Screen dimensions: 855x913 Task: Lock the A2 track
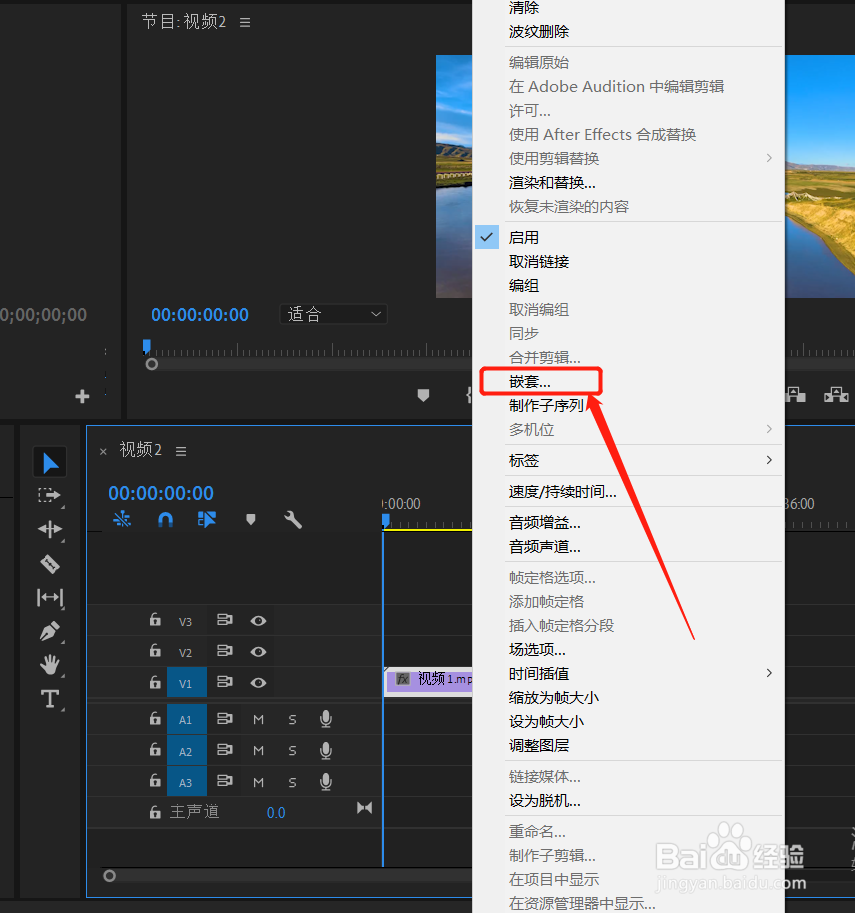click(x=155, y=749)
